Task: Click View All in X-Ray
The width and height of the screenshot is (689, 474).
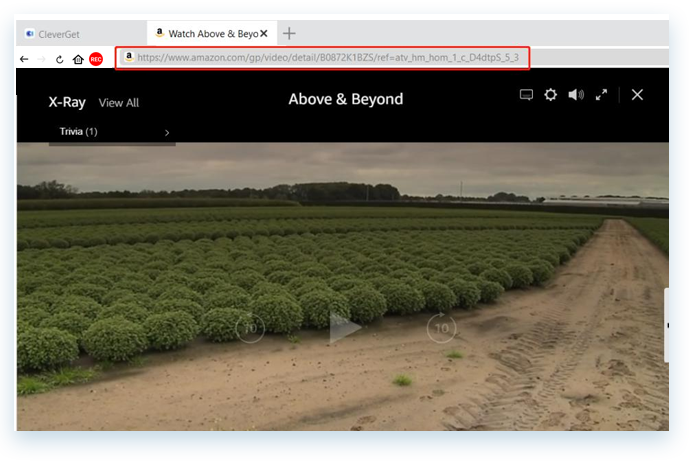Action: tap(119, 103)
